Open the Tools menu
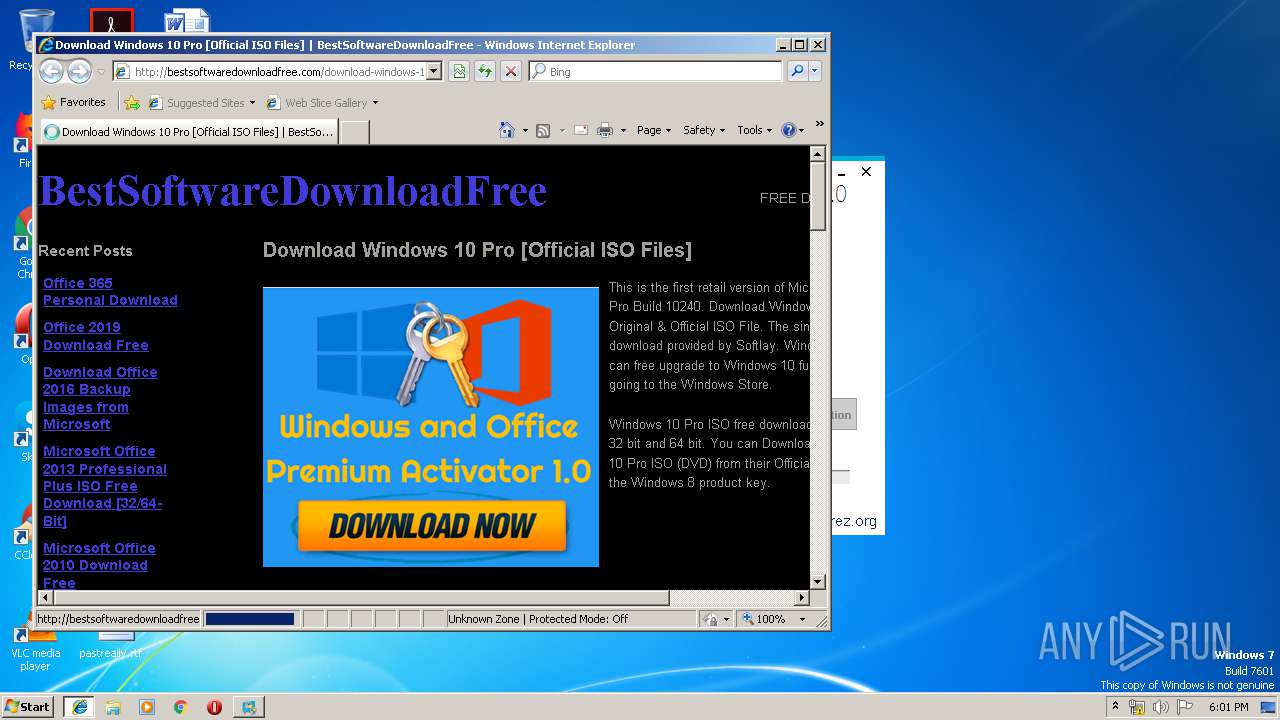This screenshot has width=1280, height=720. (755, 130)
